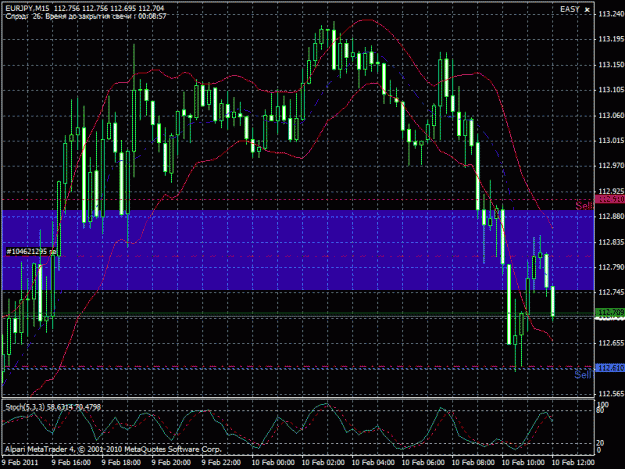Click the 10 Feb 12:00 time label

(x=573, y=463)
